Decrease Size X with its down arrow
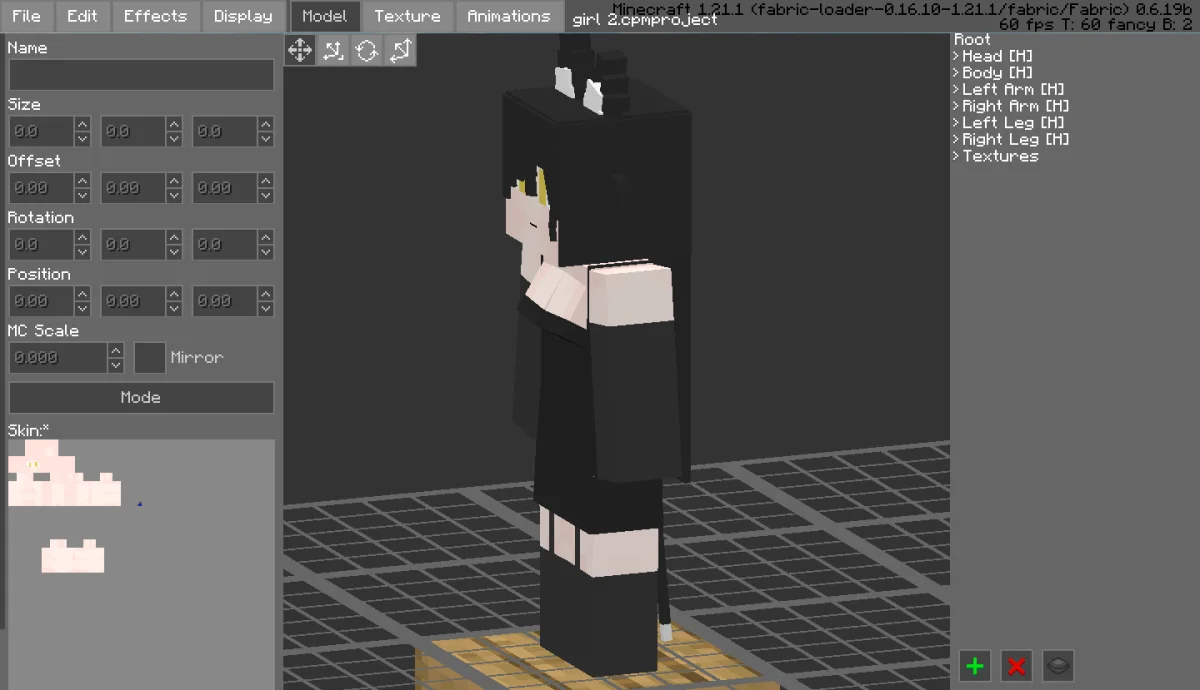 (82, 139)
